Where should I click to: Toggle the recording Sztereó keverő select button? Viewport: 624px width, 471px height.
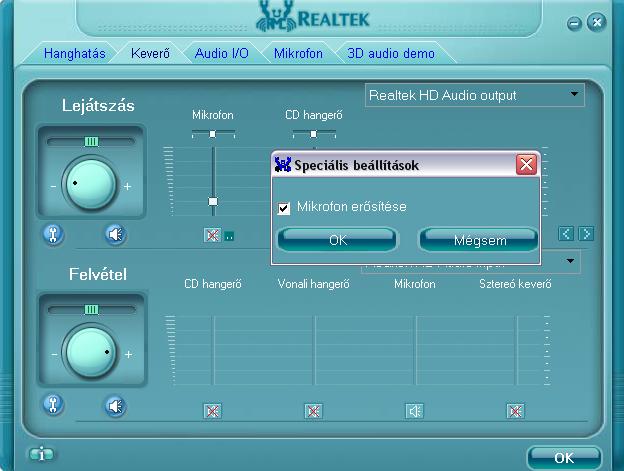[x=515, y=411]
